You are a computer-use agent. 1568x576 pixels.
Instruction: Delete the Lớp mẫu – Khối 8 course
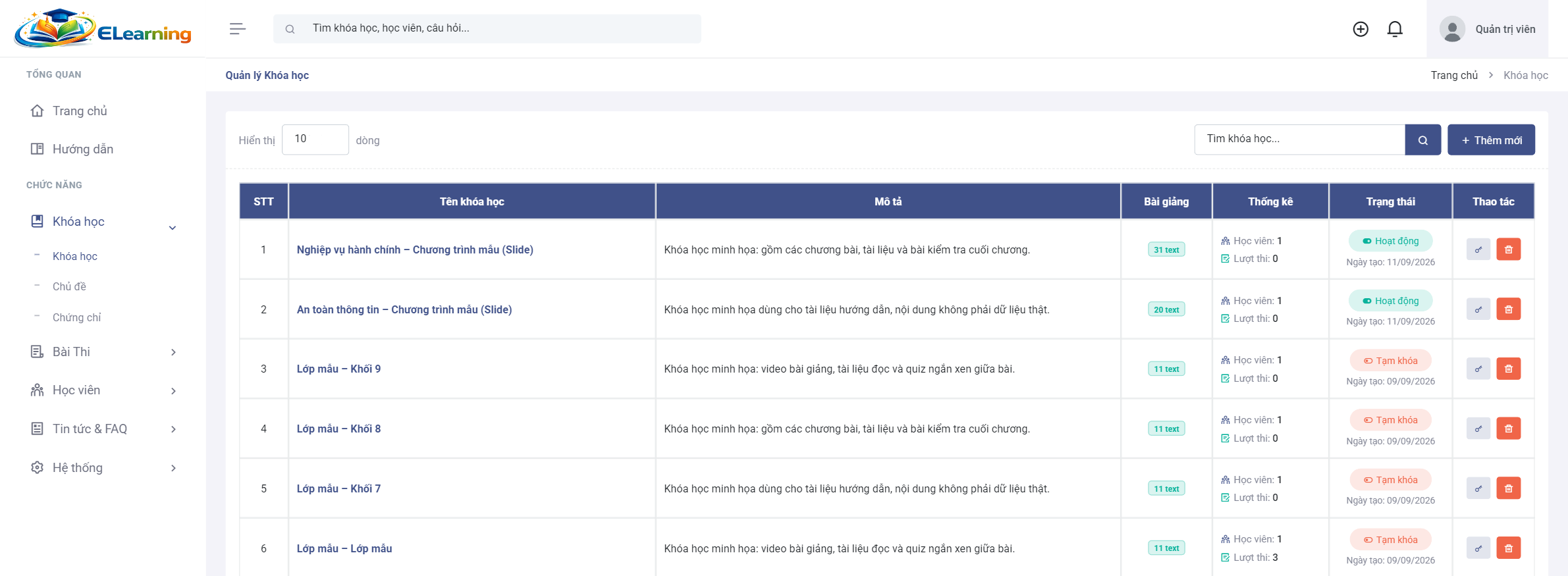pos(1509,429)
